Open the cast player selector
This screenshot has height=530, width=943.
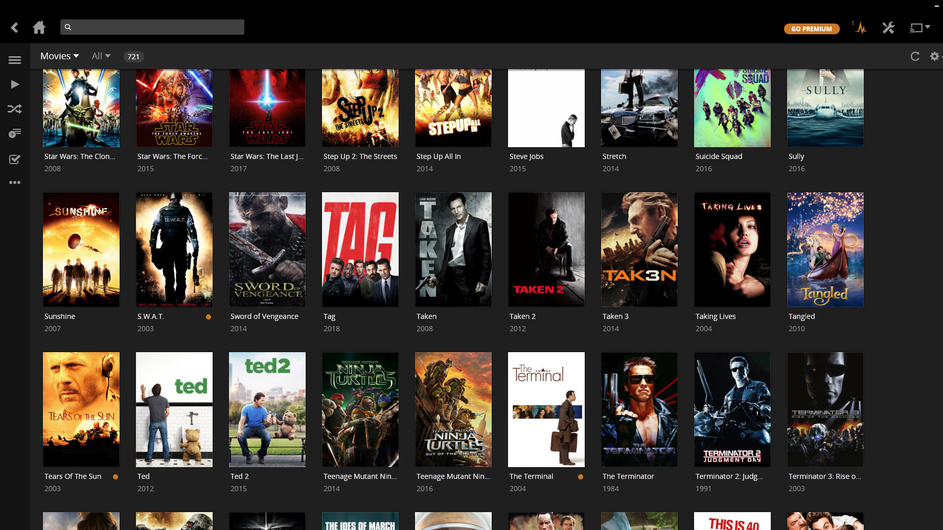pyautogui.click(x=920, y=28)
